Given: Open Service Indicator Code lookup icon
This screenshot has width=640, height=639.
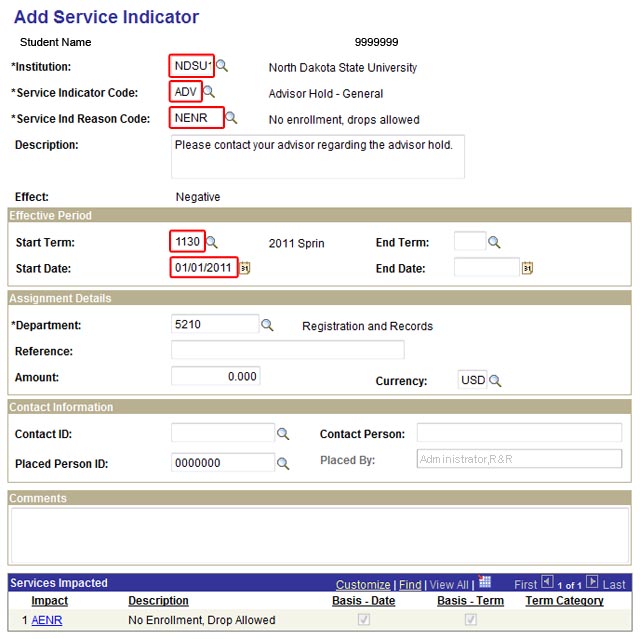Looking at the screenshot, I should pyautogui.click(x=209, y=92).
